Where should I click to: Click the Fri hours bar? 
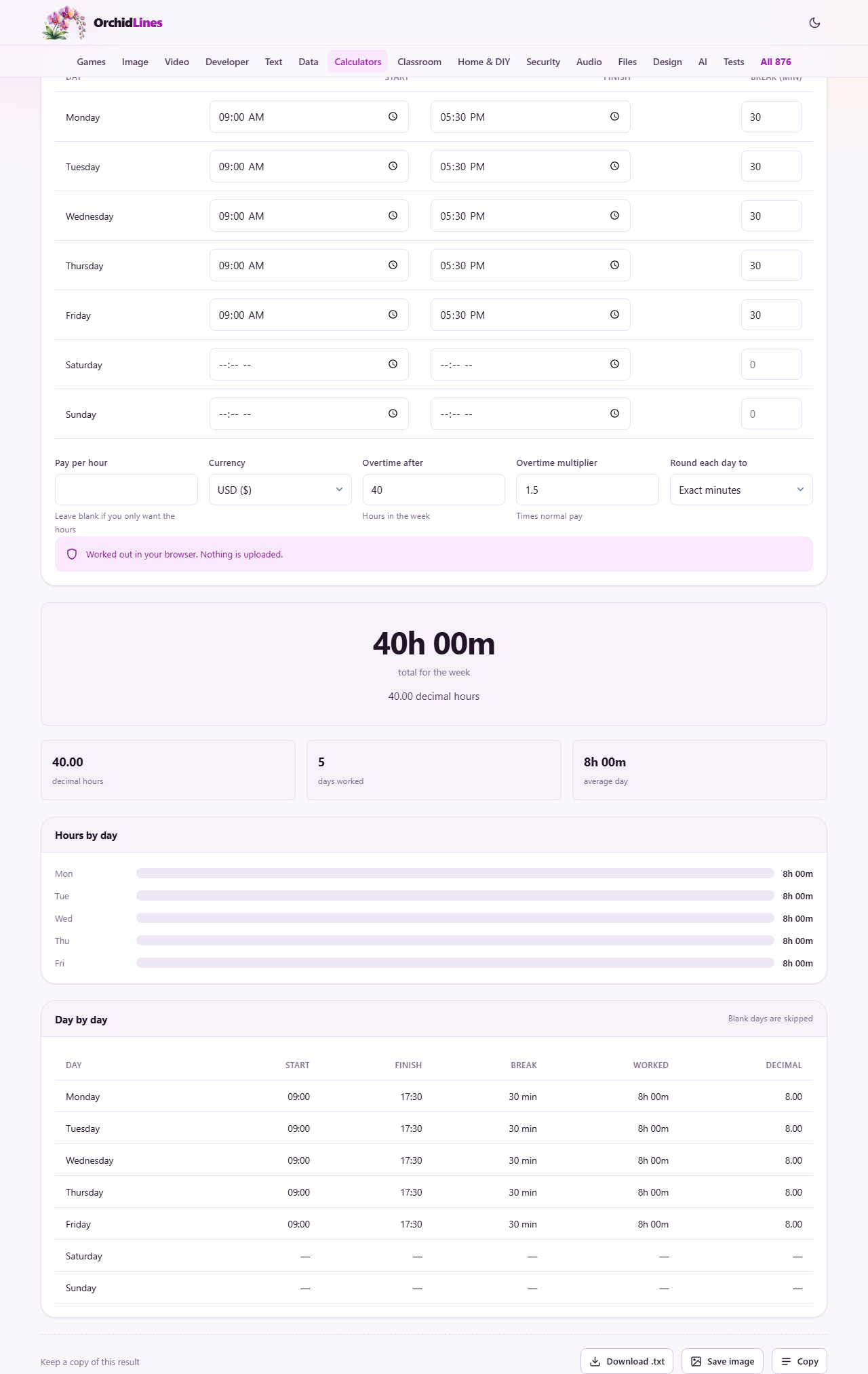[x=455, y=963]
